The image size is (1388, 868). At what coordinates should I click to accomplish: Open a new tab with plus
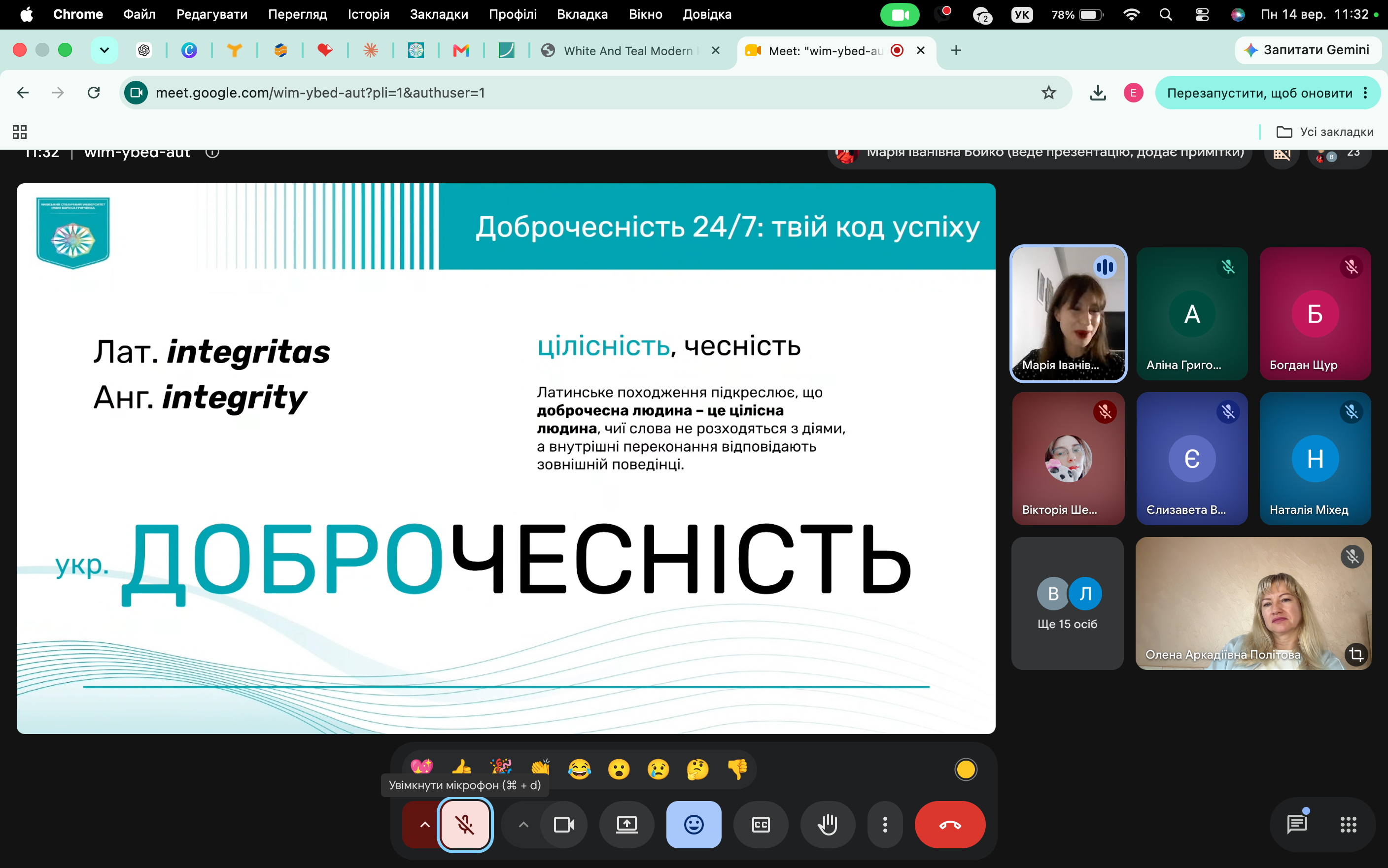(956, 51)
